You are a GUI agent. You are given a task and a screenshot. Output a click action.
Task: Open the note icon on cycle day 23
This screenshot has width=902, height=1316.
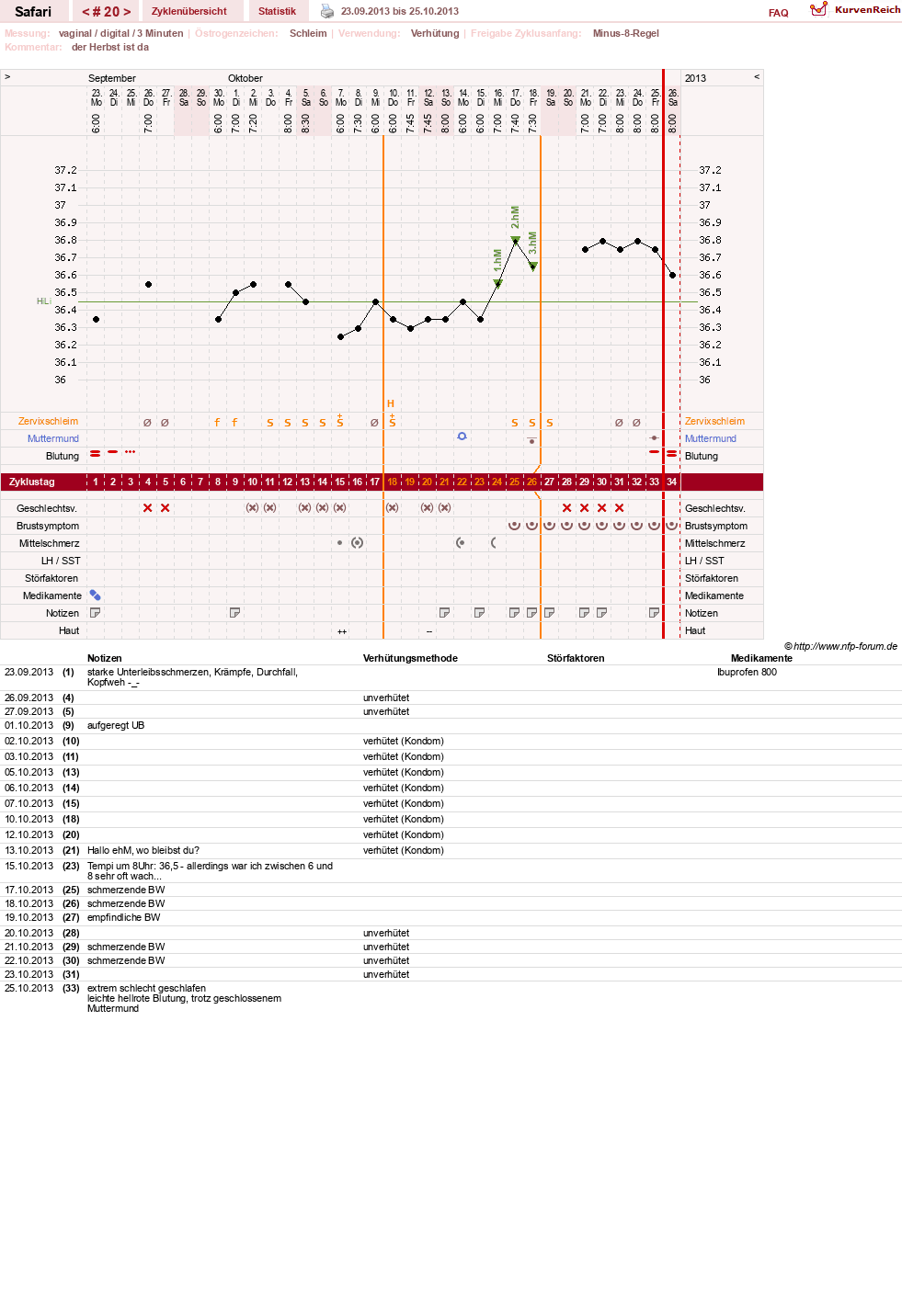(x=479, y=613)
